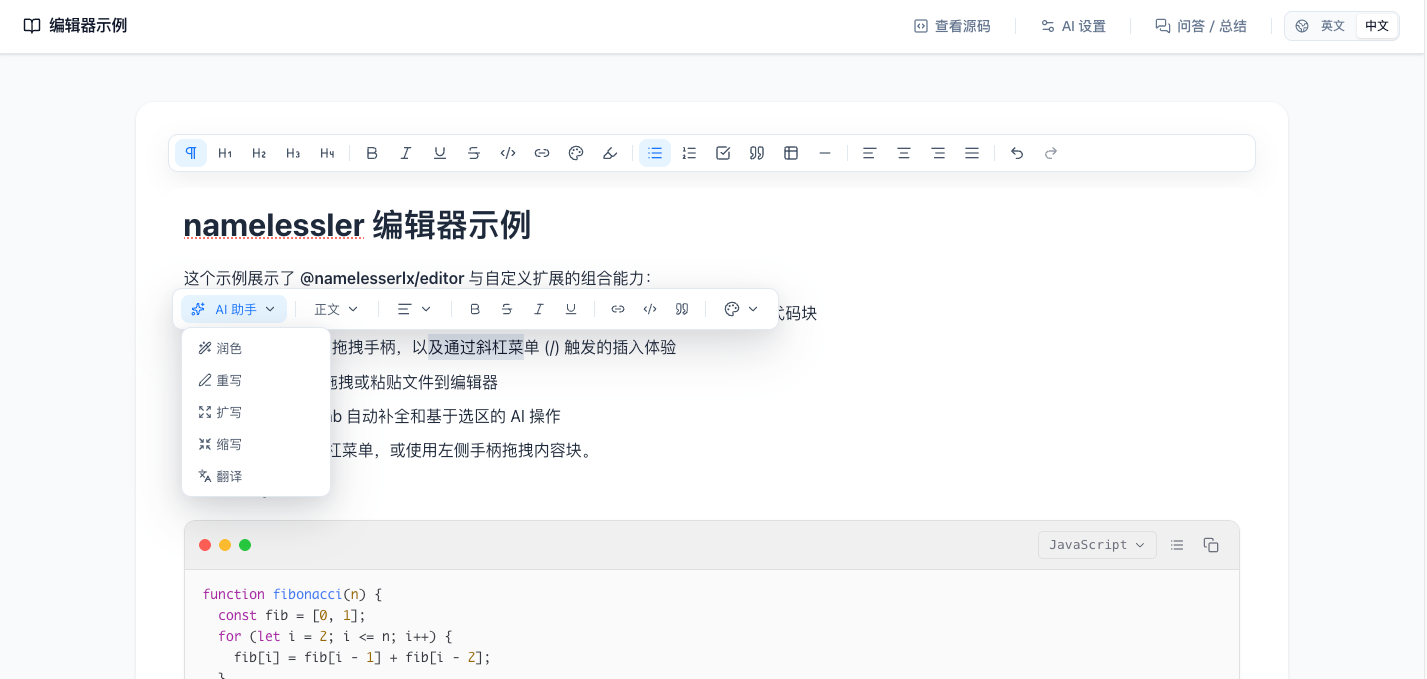Click the '@namelesserlx/editor' bold text
Image resolution: width=1427 pixels, height=679 pixels.
(382, 278)
